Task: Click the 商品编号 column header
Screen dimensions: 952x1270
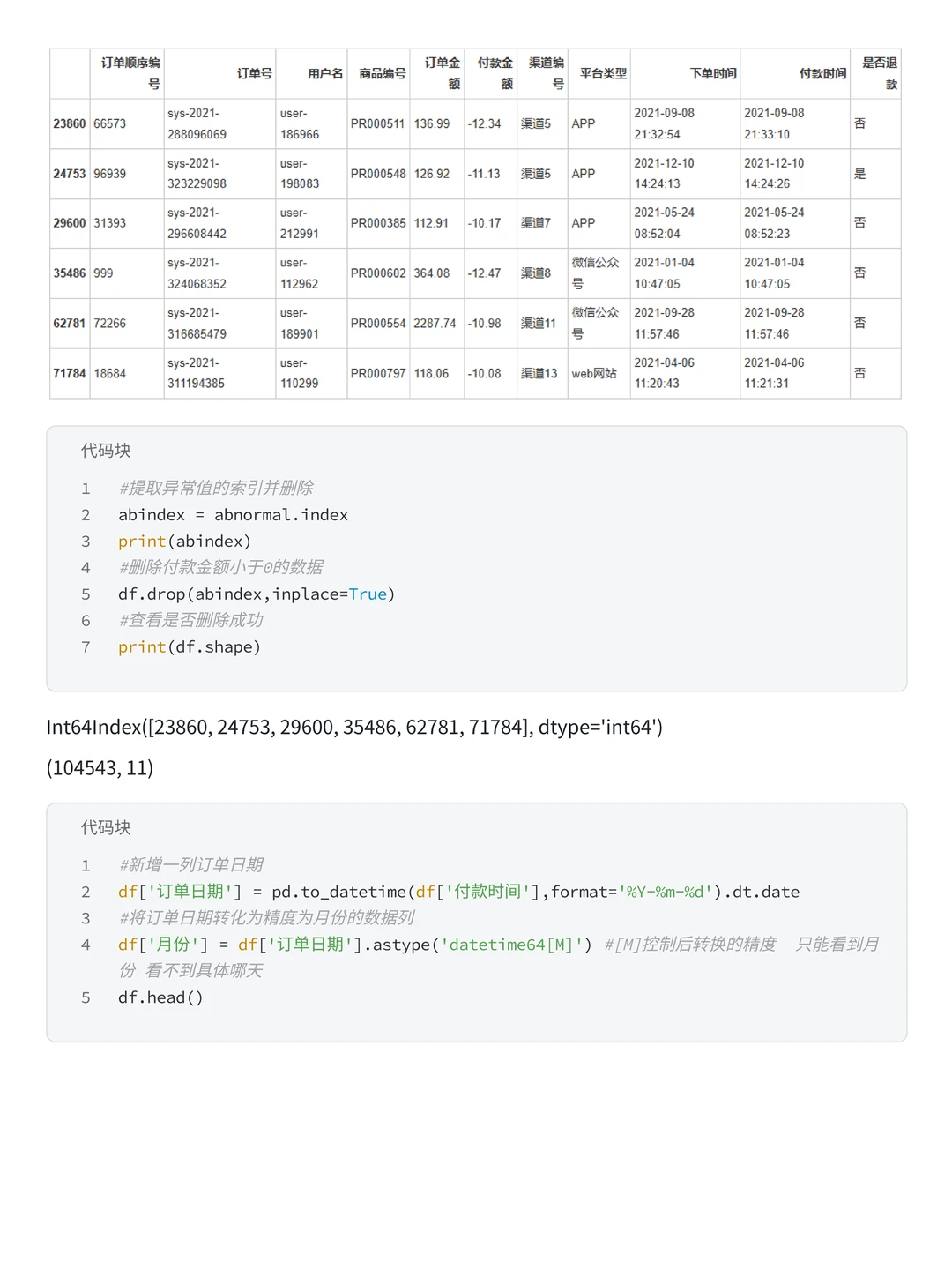Action: click(x=382, y=74)
